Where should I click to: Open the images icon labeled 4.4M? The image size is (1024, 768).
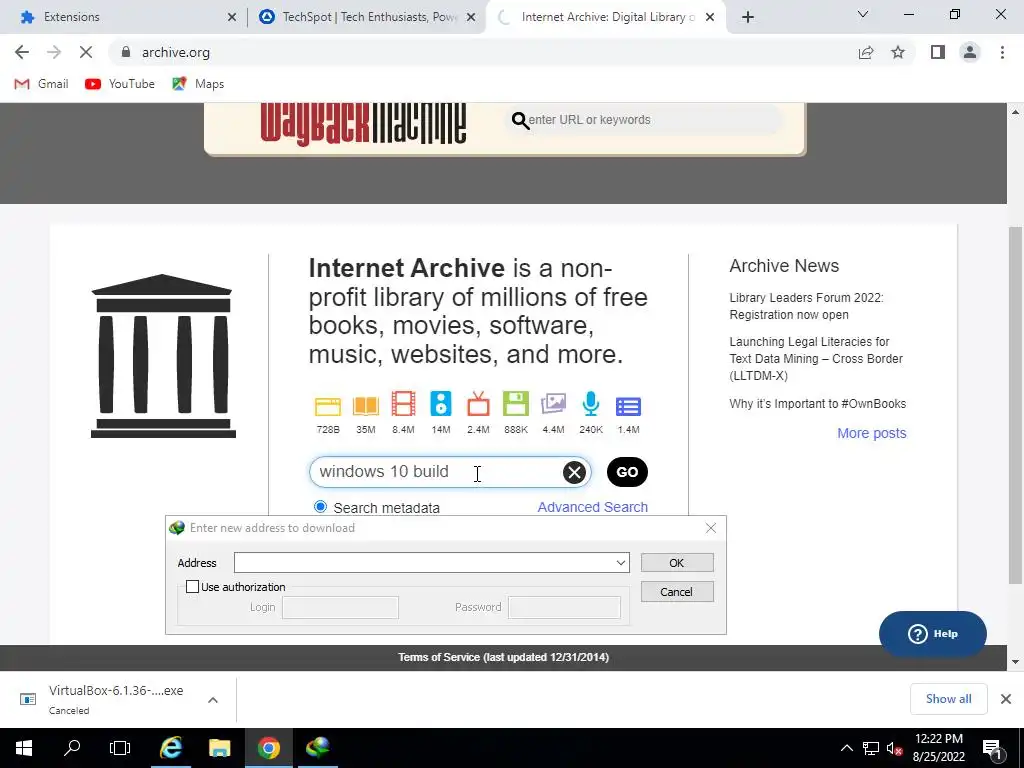pos(553,404)
